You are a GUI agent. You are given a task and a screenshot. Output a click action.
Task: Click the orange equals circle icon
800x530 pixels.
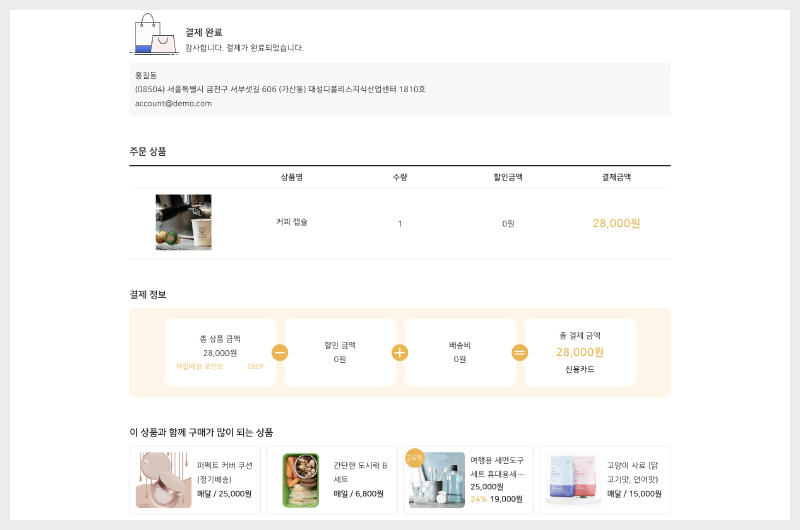pos(520,352)
